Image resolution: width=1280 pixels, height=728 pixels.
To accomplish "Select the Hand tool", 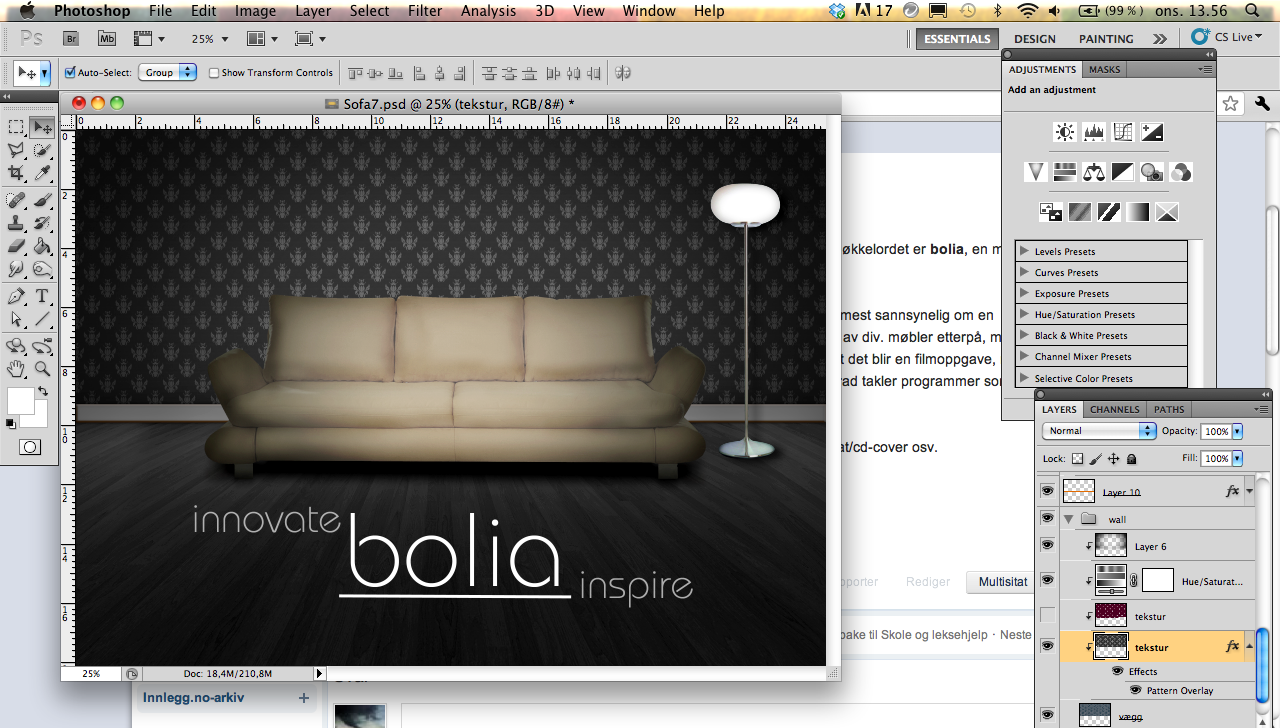I will (17, 369).
